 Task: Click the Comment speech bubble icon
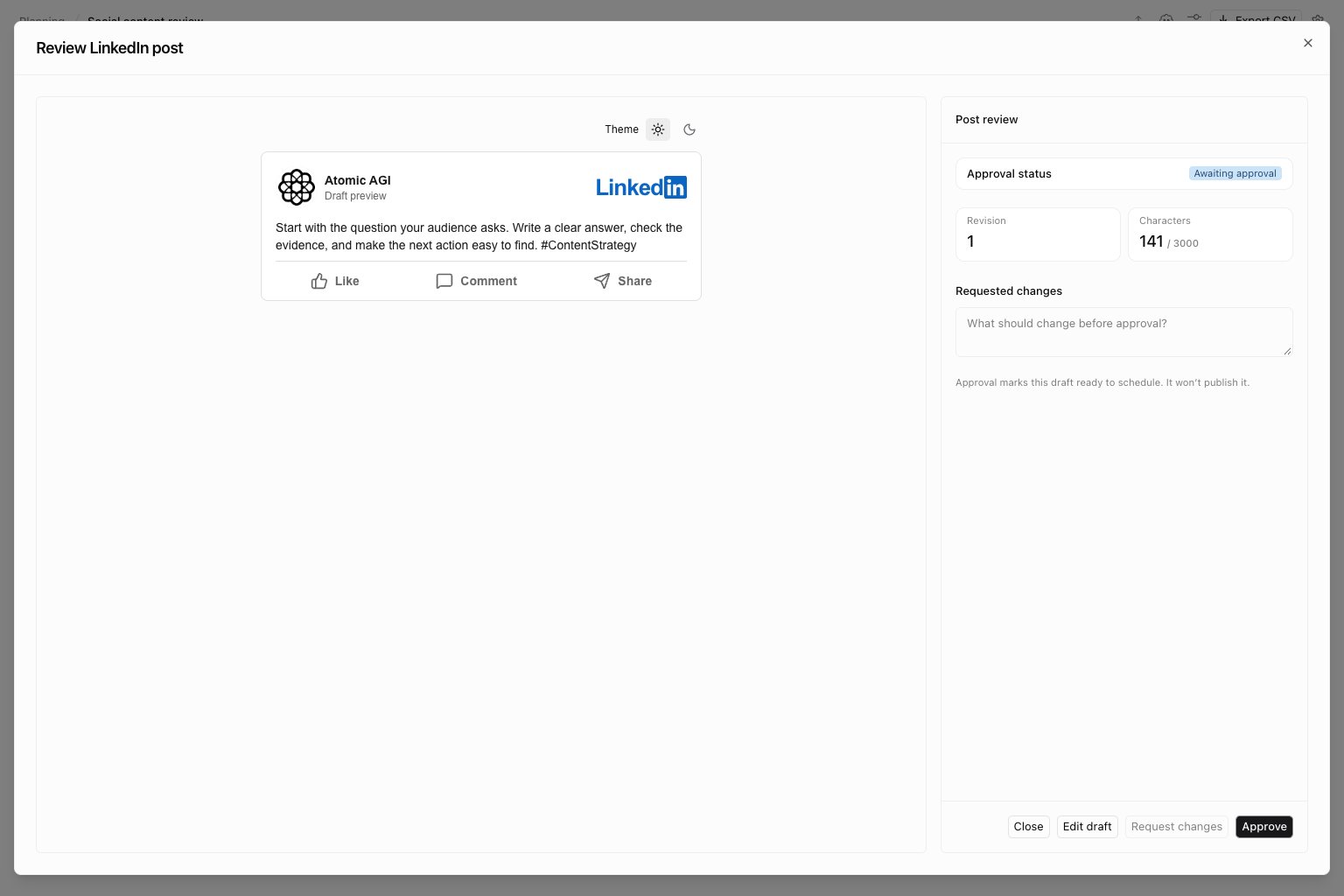[x=444, y=281]
